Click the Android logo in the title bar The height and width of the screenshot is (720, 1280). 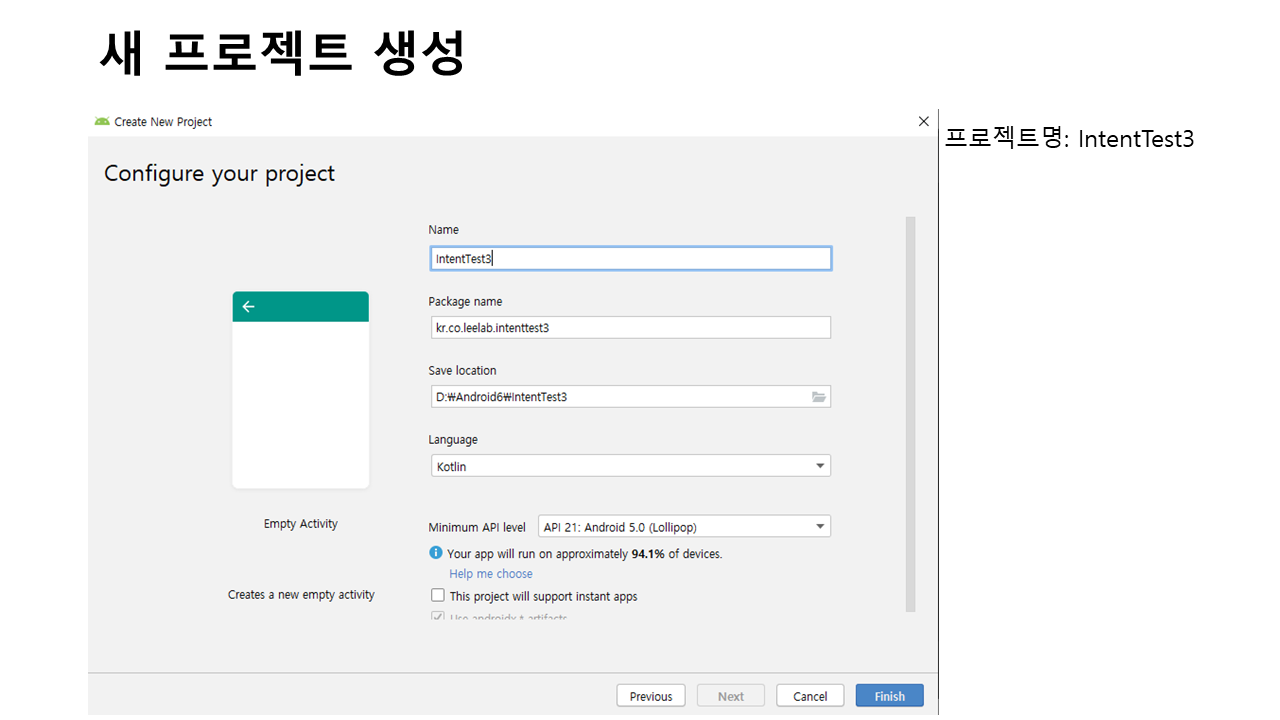click(x=102, y=122)
